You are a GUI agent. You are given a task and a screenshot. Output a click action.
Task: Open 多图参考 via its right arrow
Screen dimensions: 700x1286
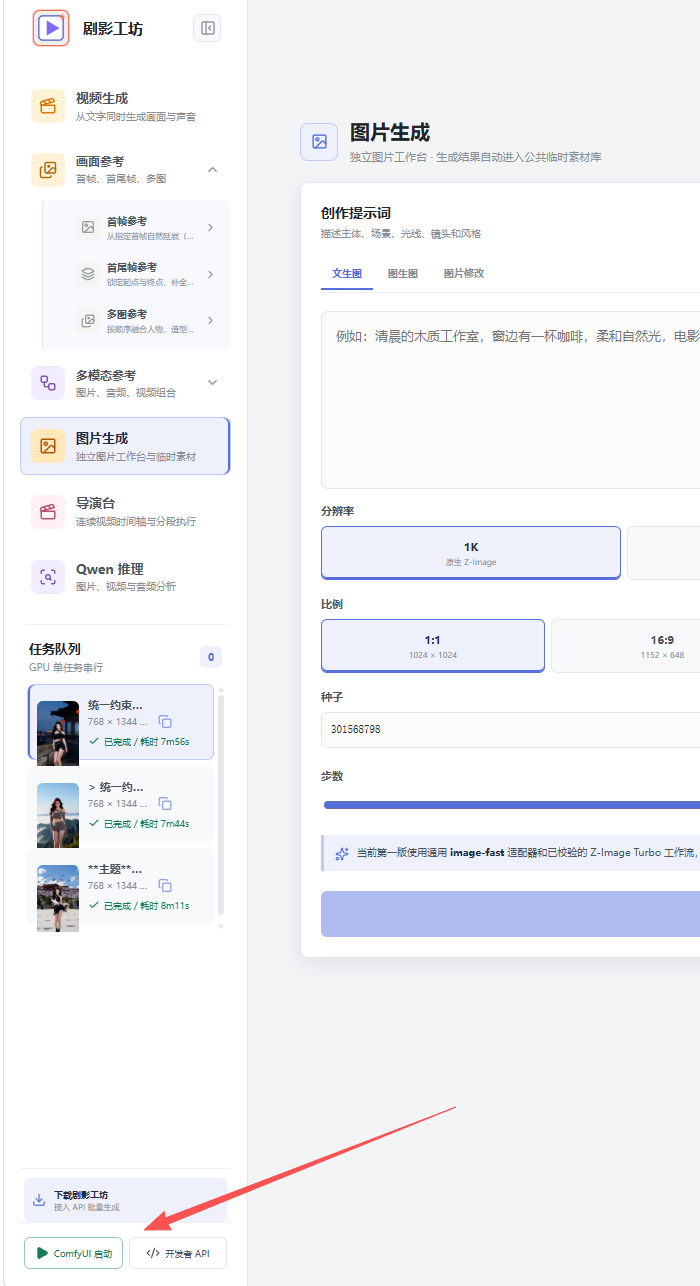tap(210, 320)
